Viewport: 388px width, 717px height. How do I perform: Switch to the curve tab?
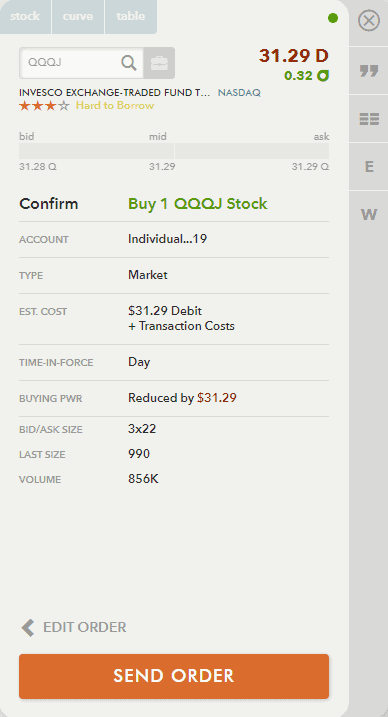78,17
